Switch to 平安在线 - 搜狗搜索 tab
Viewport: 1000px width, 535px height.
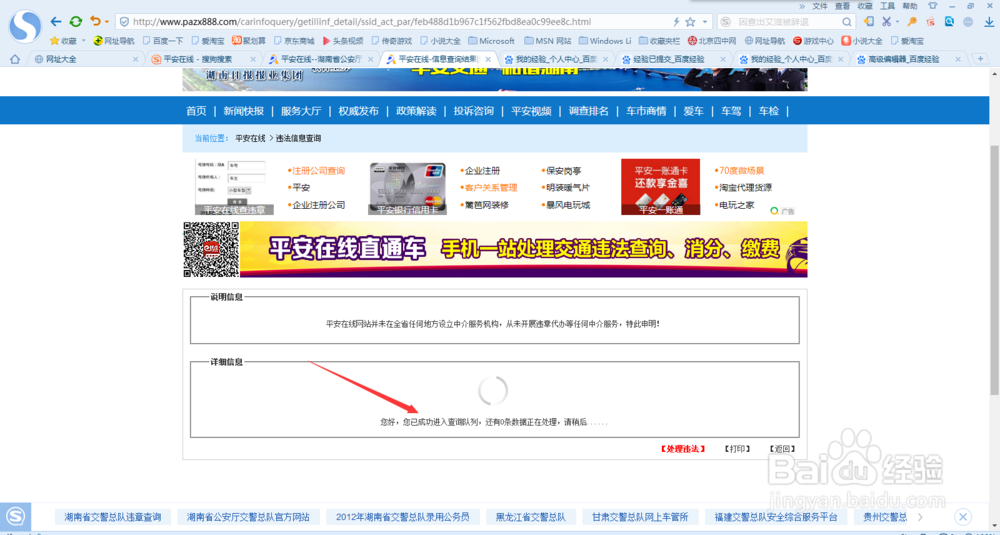click(x=203, y=59)
